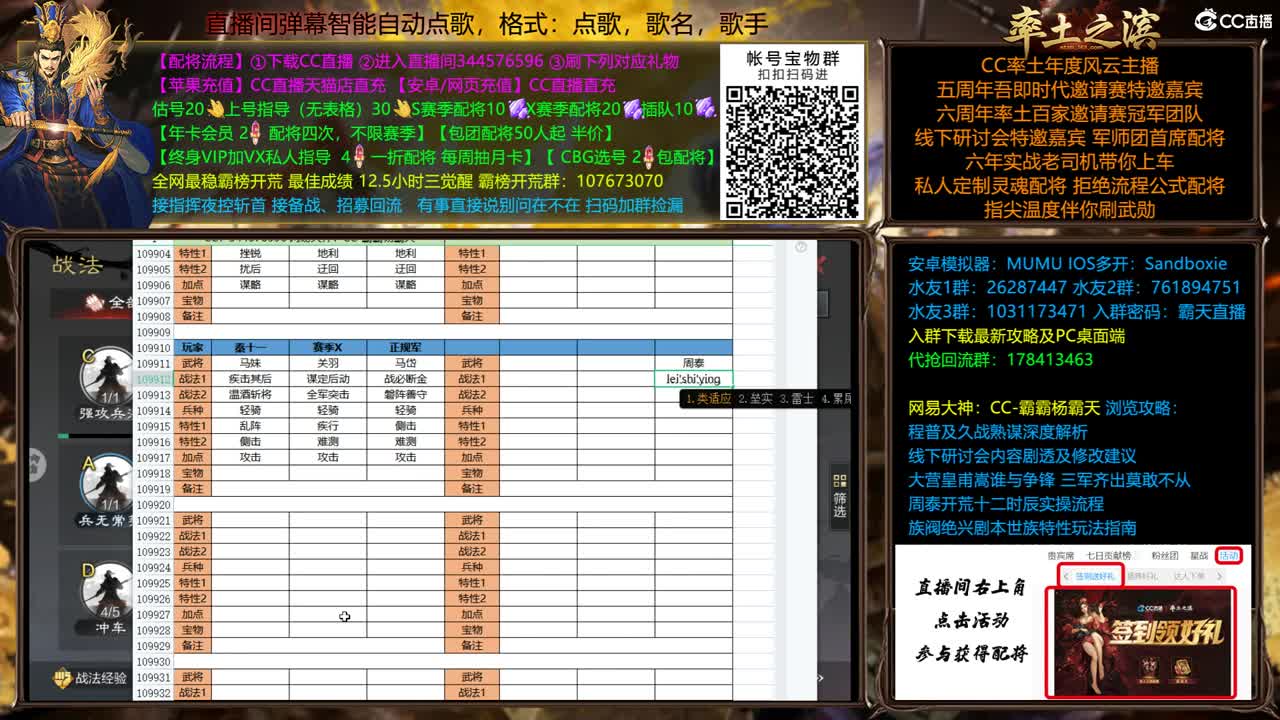Viewport: 1280px width, 720px height.
Task: Choose IME candidate 2.垒实
Action: tap(757, 398)
